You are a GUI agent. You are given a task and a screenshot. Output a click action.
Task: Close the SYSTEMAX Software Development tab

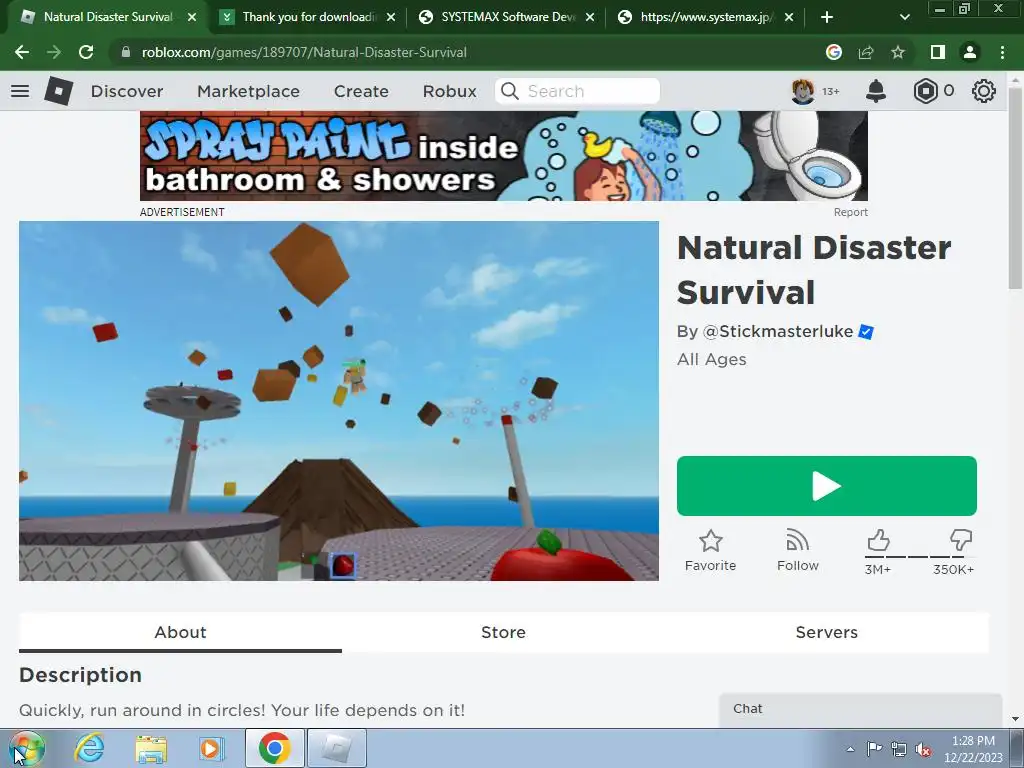pyautogui.click(x=590, y=17)
